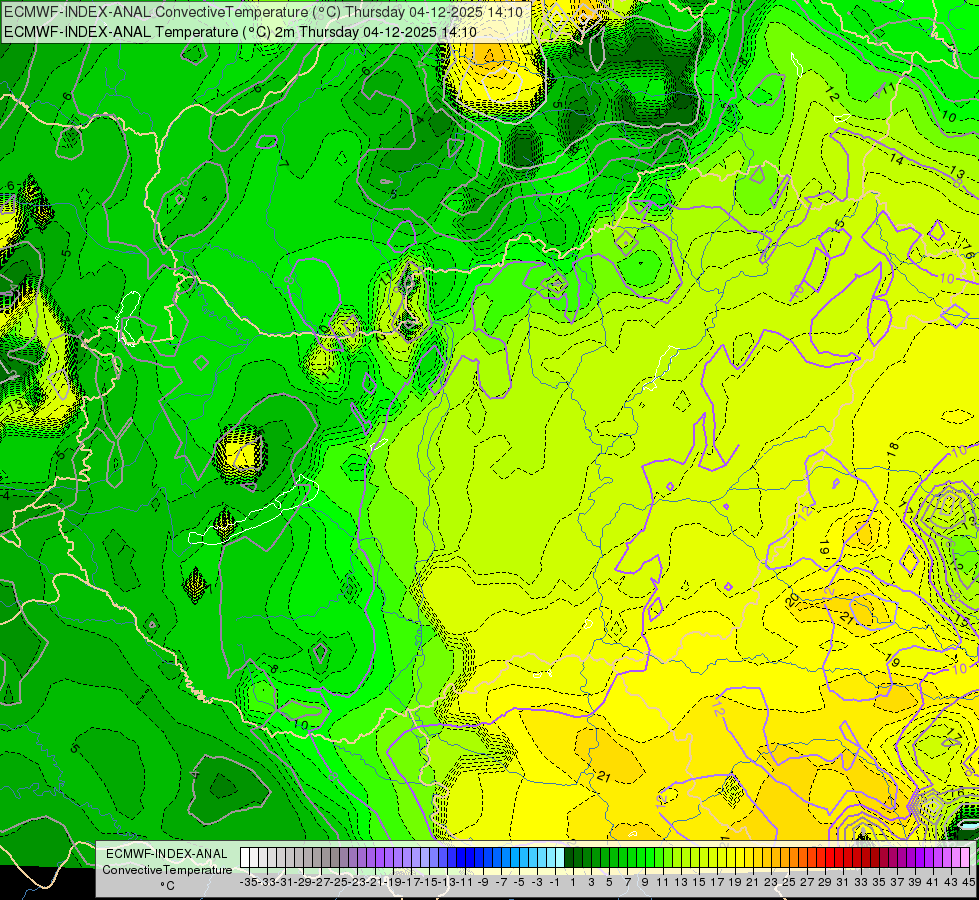979x900 pixels.
Task: Click legend scale value -21
Action: click(x=375, y=882)
